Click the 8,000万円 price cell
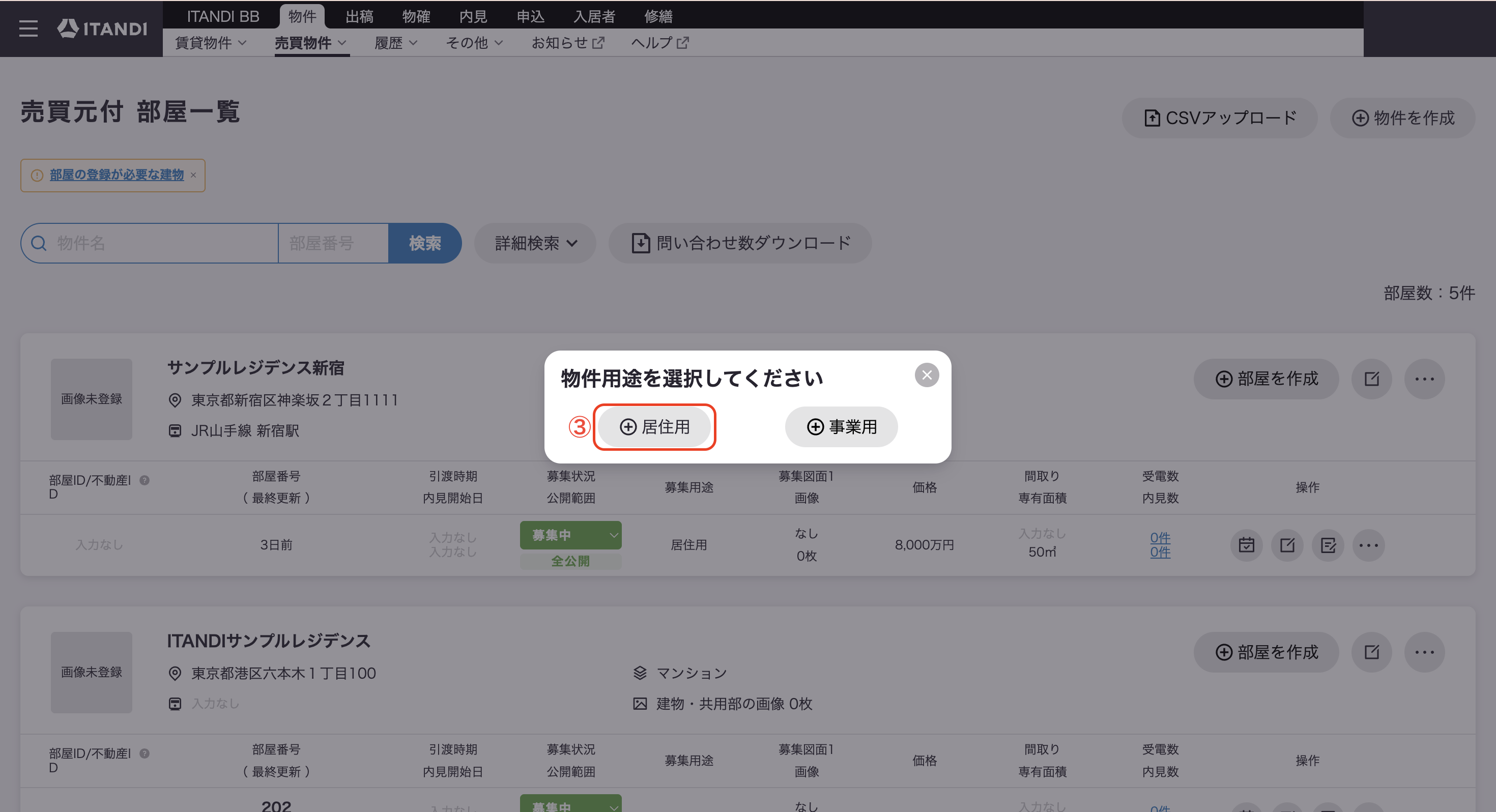 [924, 545]
